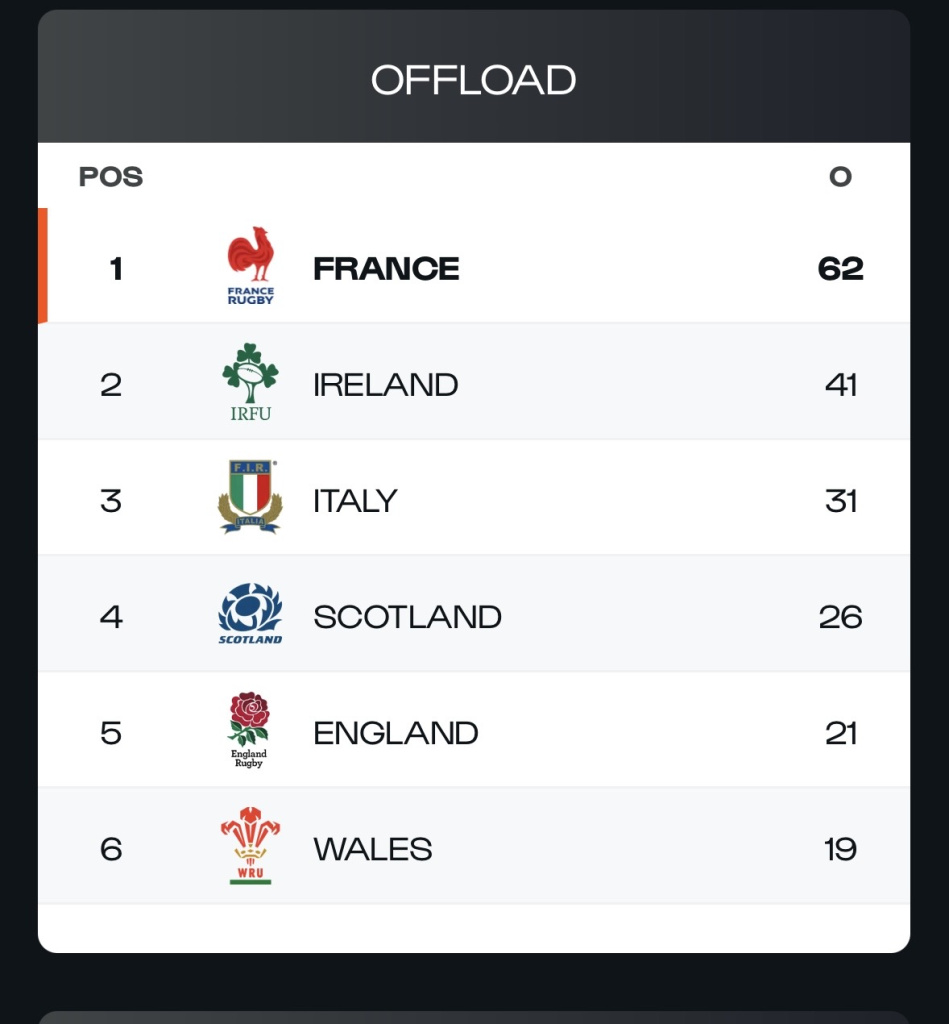
Task: Tap the ENGLAND team name
Action: [x=395, y=733]
